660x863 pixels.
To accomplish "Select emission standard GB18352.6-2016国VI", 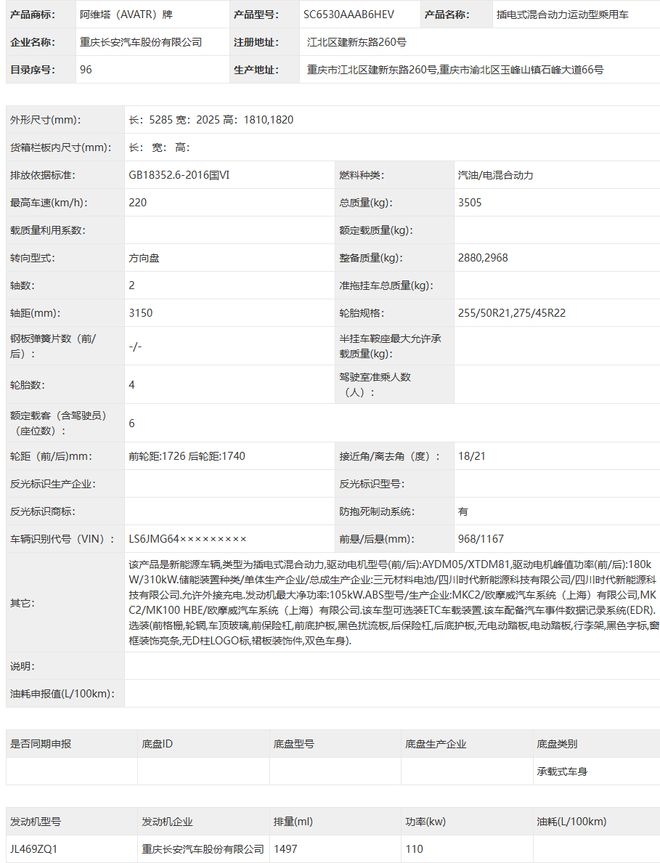I will click(x=179, y=175).
